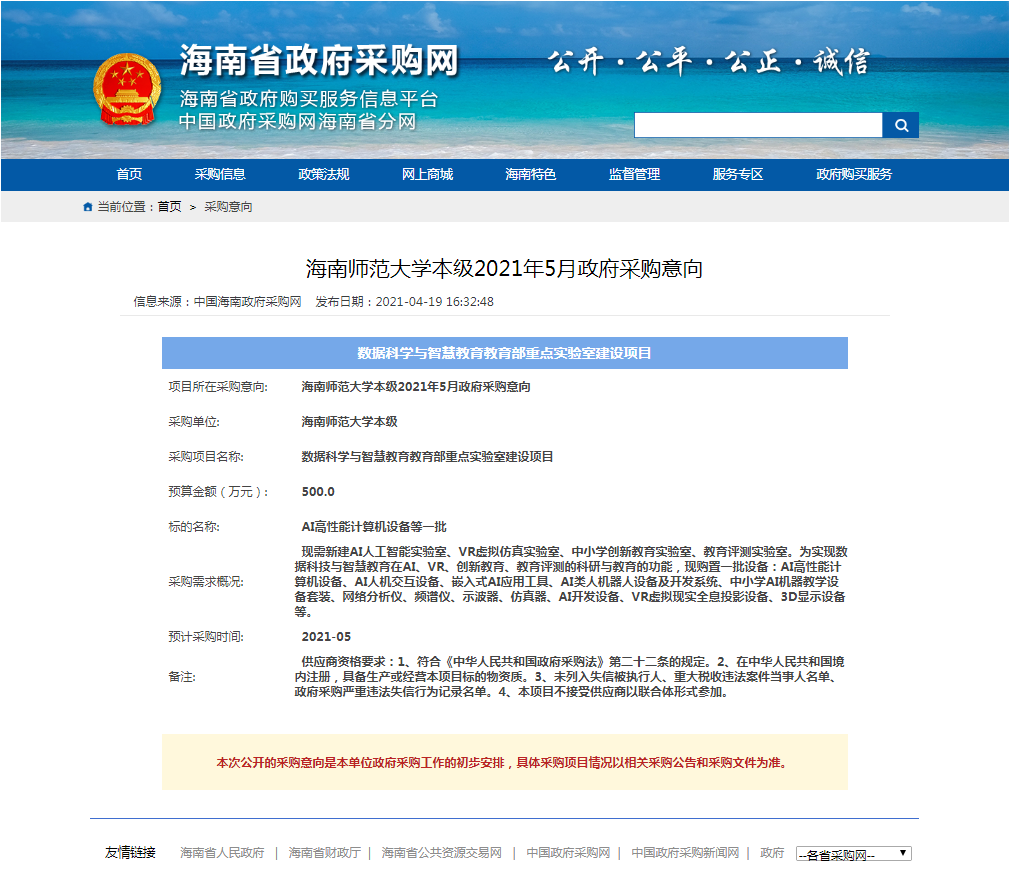
Task: Click the 采购单位 value 海南师范大学本级
Action: tap(349, 421)
